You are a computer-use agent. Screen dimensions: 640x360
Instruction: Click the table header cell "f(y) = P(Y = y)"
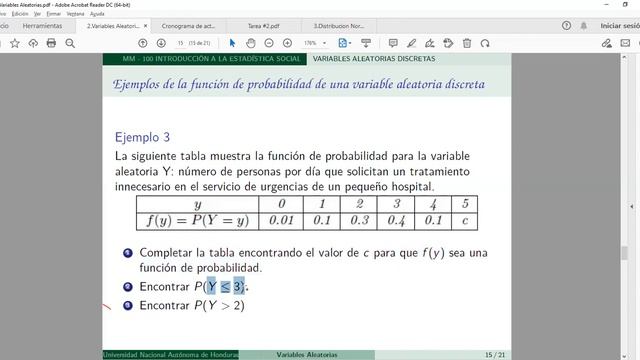198,220
